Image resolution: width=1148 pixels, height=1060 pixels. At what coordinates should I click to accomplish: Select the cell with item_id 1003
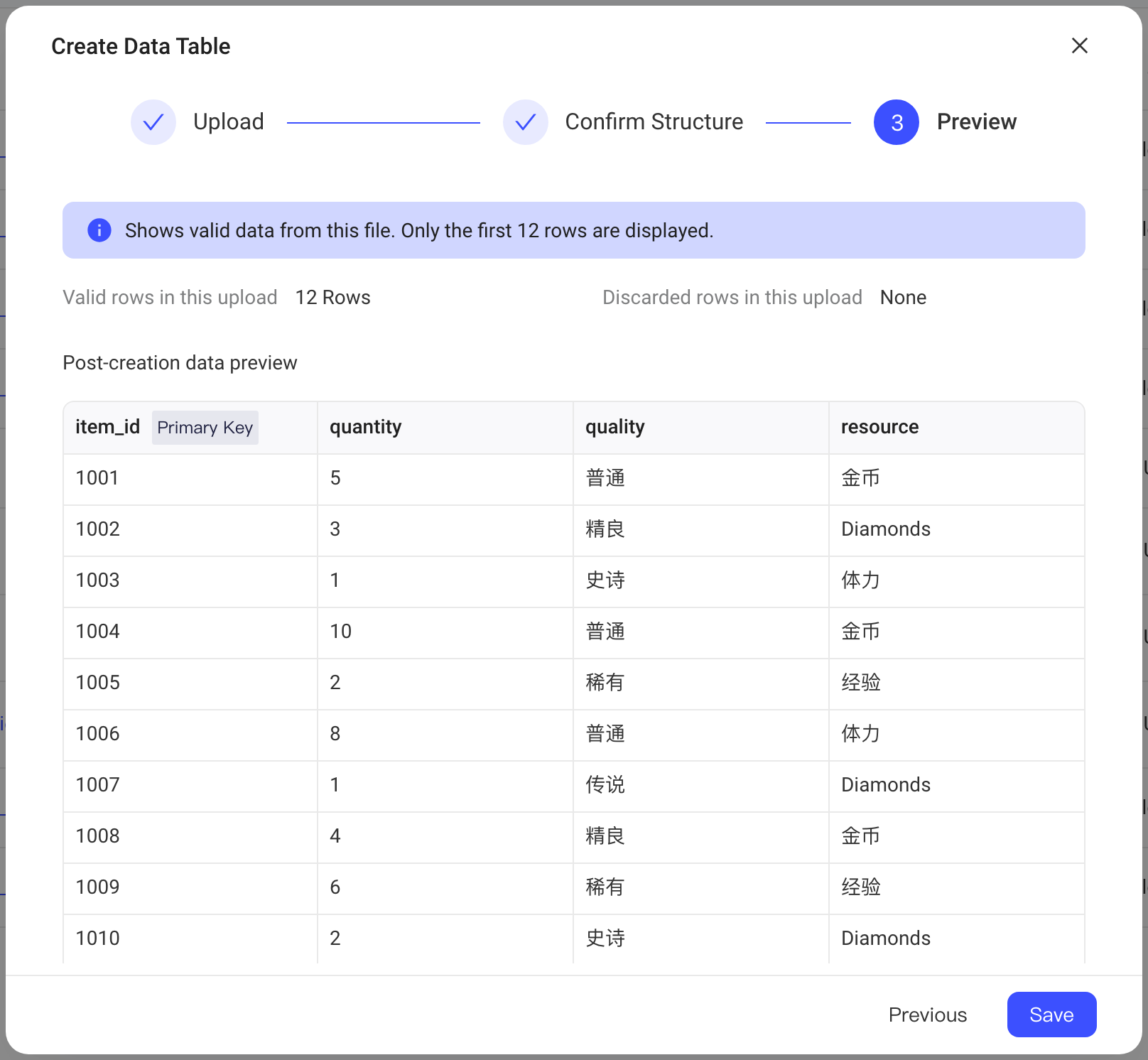click(190, 582)
